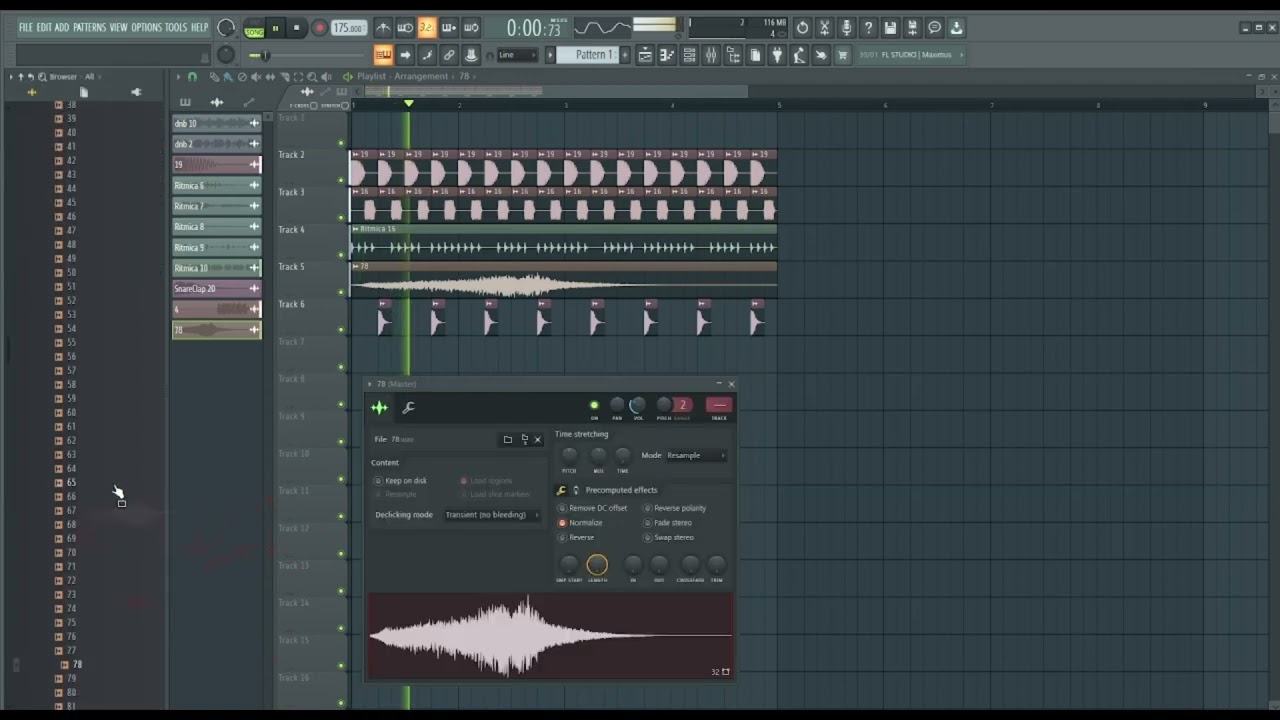Remove the loaded sample with the X icon
Screen dimensions: 1280x720
click(x=537, y=439)
